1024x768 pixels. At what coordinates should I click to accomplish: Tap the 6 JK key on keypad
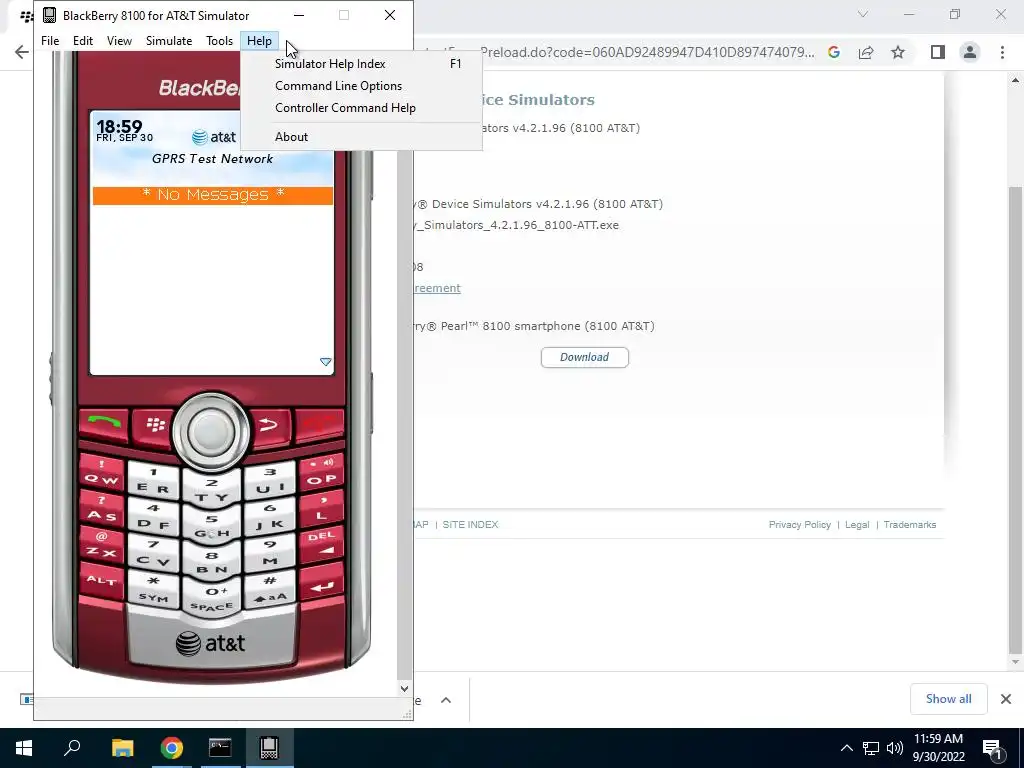tap(270, 517)
